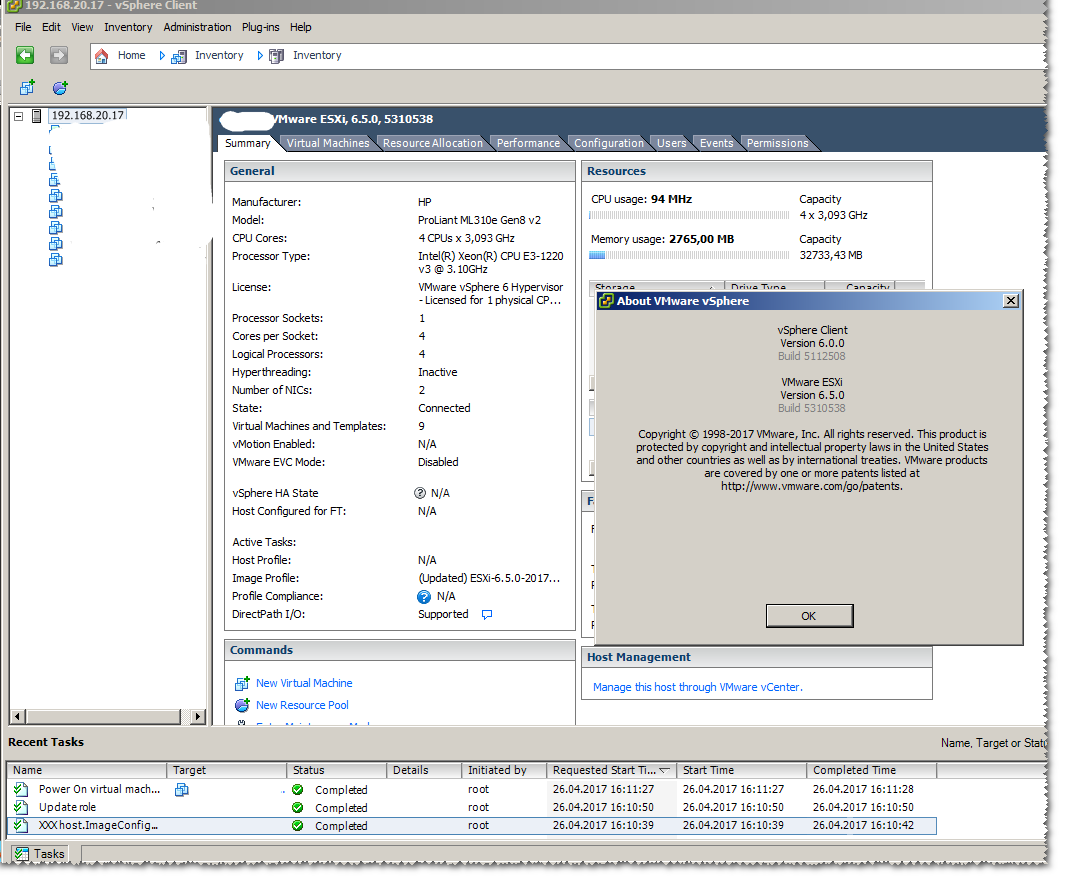Click OK in the About VMware vSphere dialog
The image size is (1065, 882).
pos(809,617)
